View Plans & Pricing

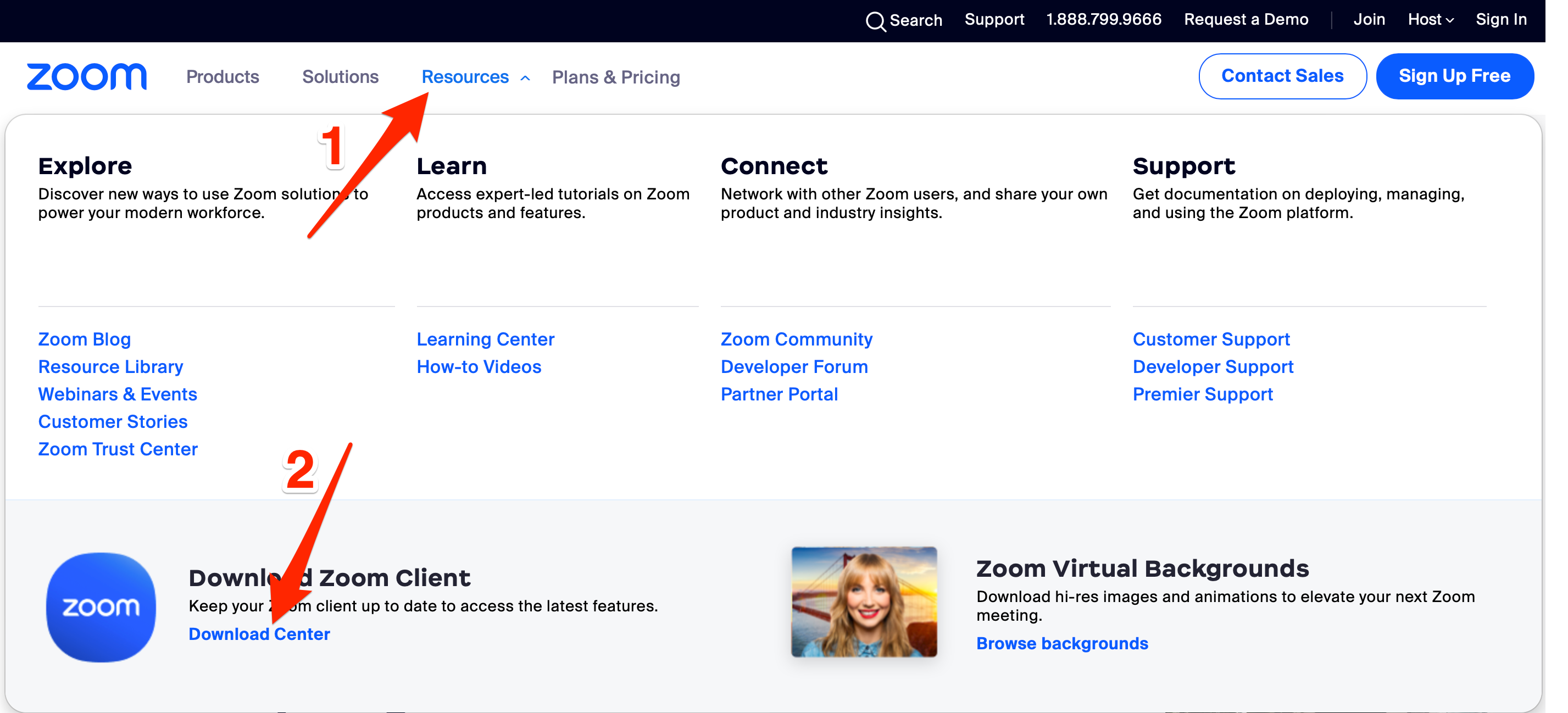tap(615, 77)
